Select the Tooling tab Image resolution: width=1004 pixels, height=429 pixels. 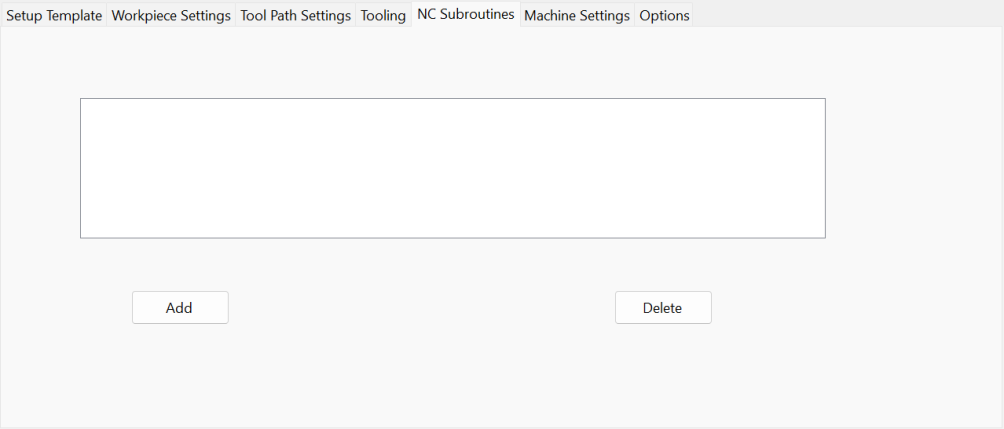click(383, 15)
